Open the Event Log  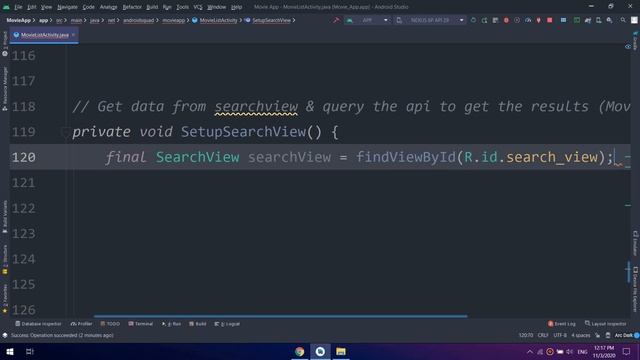pyautogui.click(x=562, y=324)
